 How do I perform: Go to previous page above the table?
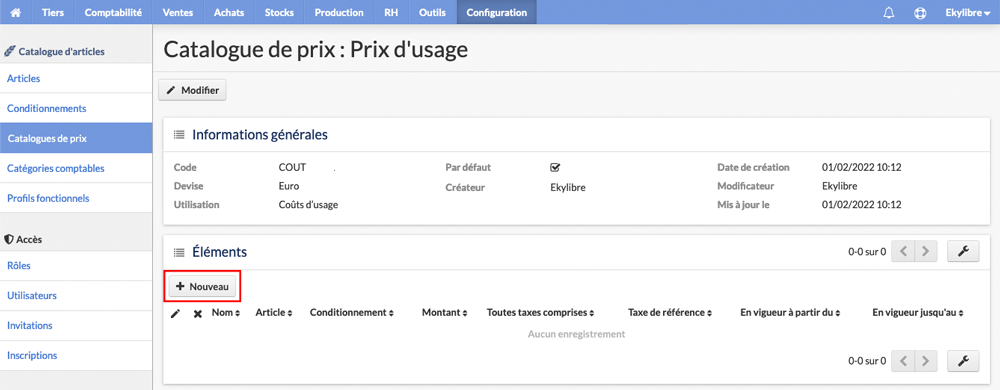pyautogui.click(x=902, y=252)
